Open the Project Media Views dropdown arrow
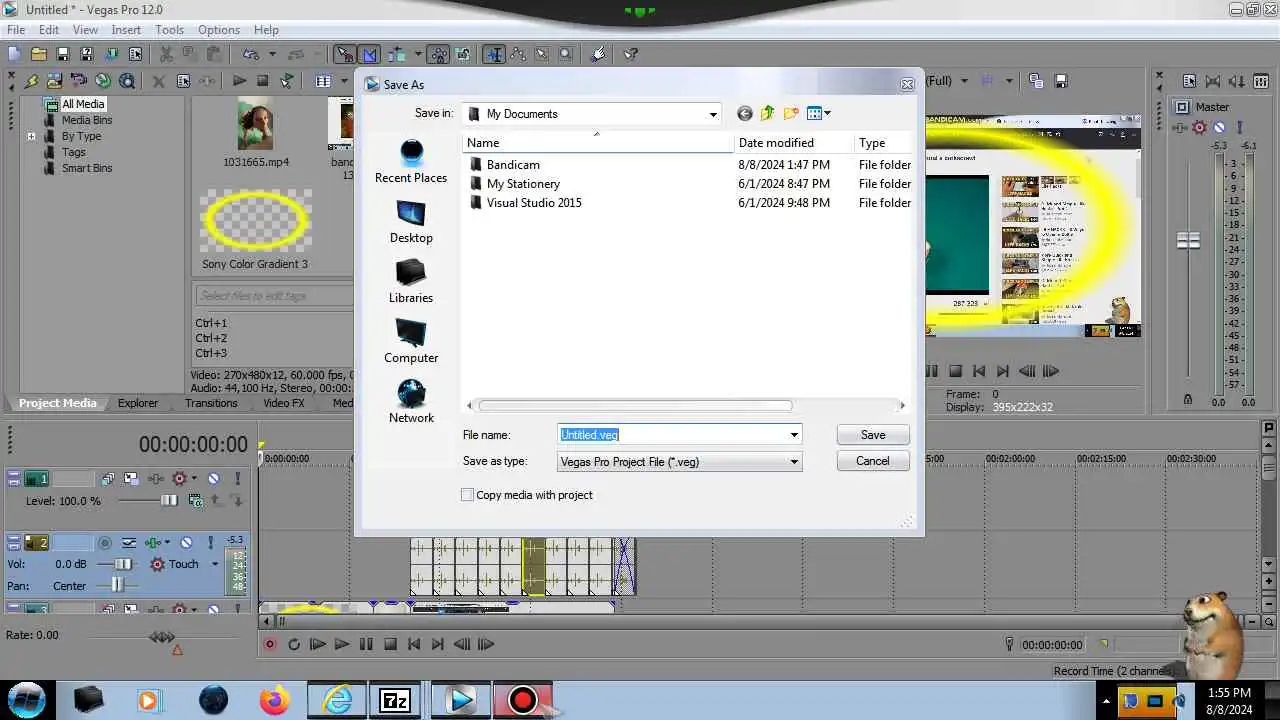Screen dimensions: 1280x720 tap(344, 81)
